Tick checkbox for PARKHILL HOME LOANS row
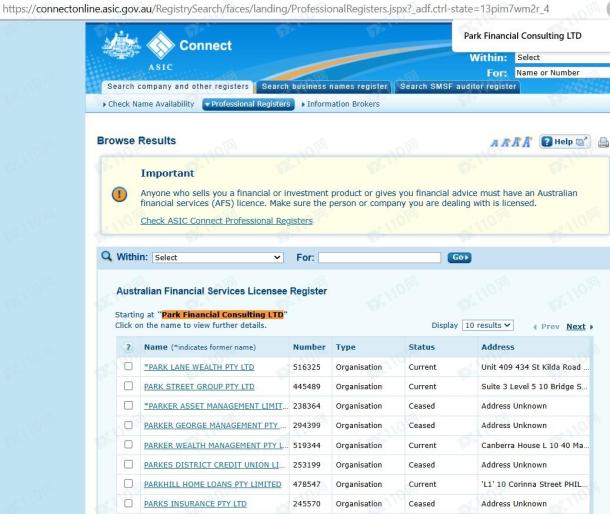This screenshot has height=514, width=610. point(128,484)
